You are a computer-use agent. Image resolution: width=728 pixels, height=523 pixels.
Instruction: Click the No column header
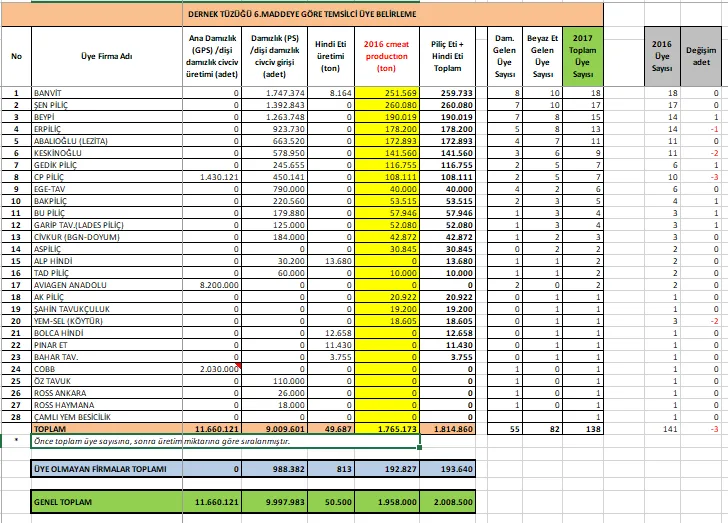coord(16,56)
